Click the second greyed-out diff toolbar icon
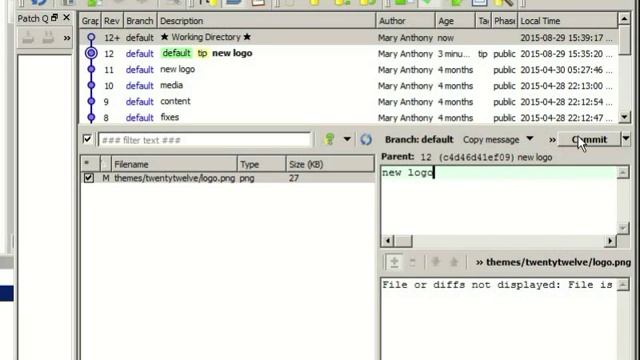 [x=412, y=262]
